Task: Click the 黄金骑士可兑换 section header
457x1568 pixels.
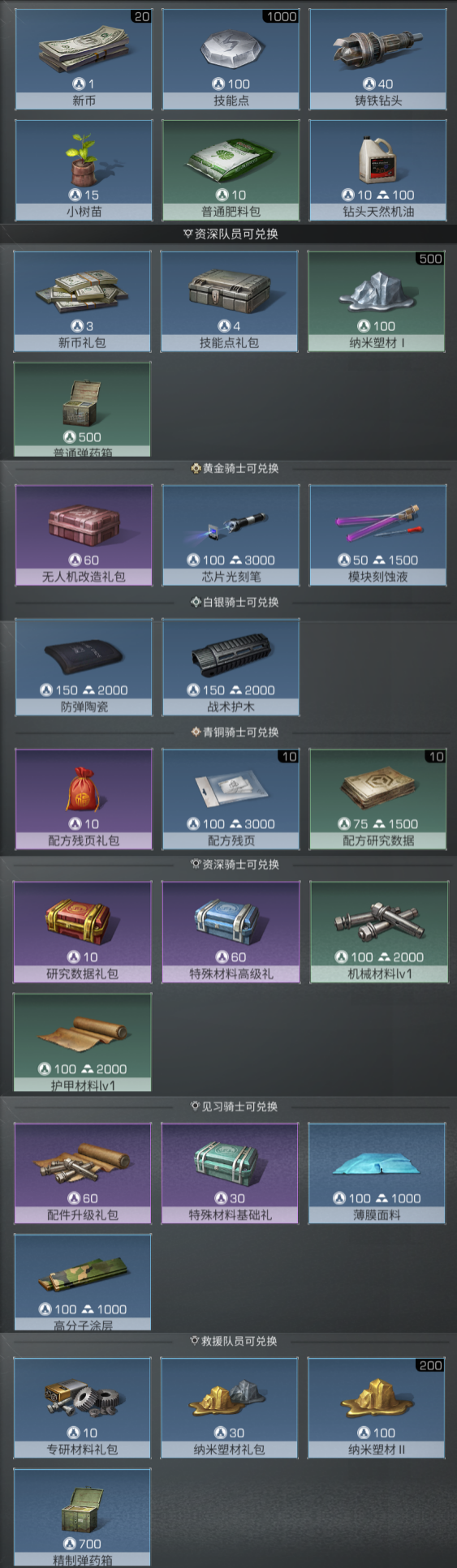Action: pos(235,468)
